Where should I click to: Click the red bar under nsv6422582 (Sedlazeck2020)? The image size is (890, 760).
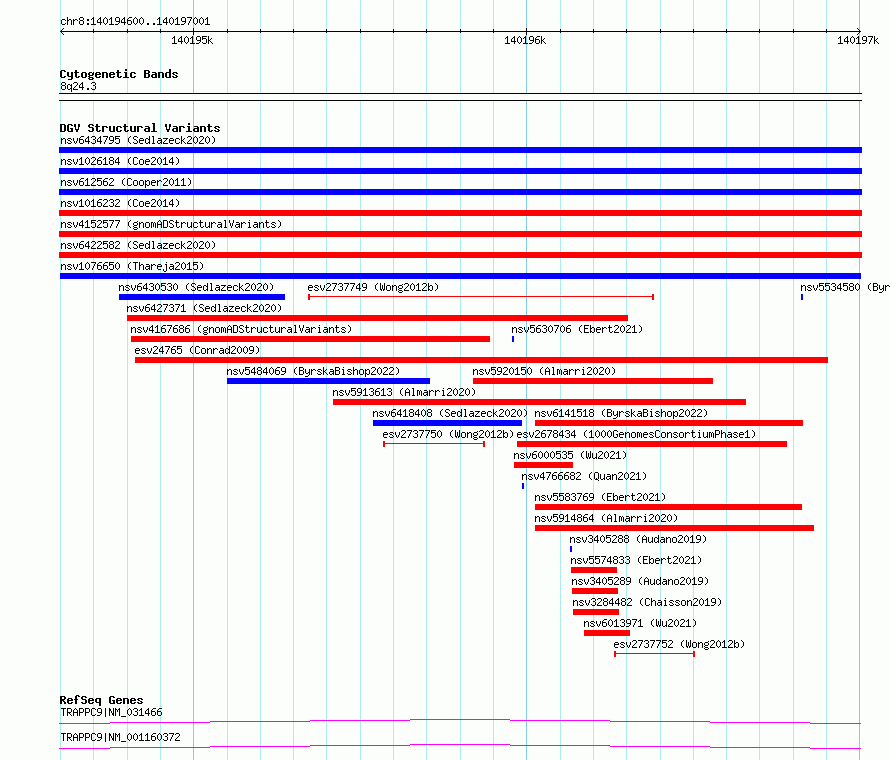[x=460, y=255]
